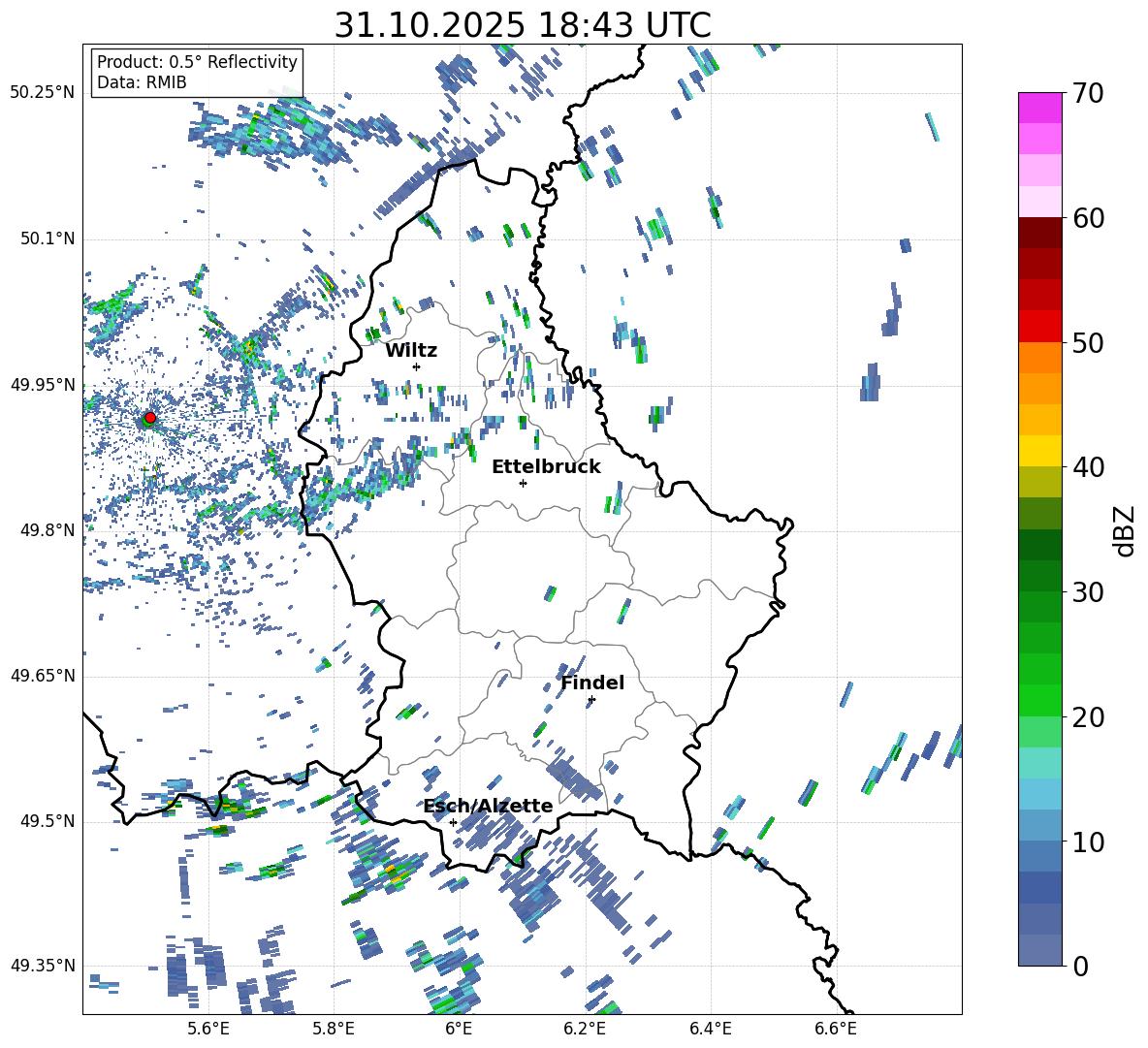Click the Findel station cross marker
Viewport: 1148px width, 1048px height.
pos(591,700)
